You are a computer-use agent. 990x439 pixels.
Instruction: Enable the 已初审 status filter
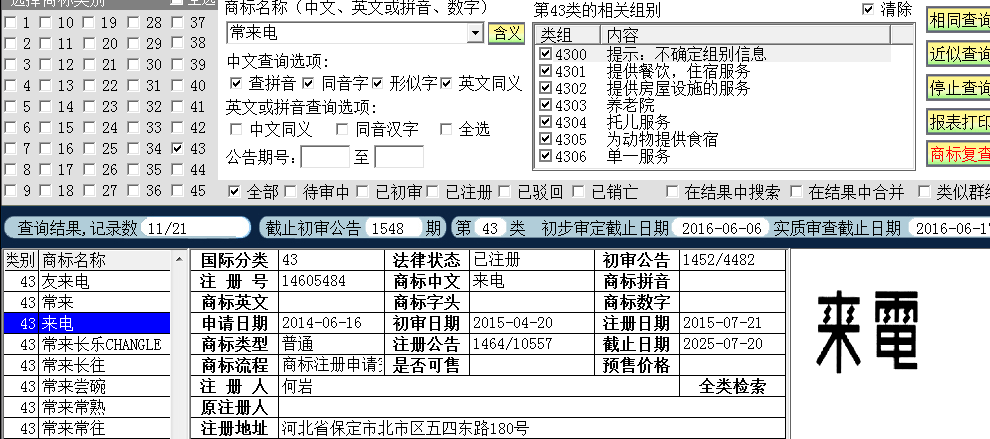click(362, 191)
